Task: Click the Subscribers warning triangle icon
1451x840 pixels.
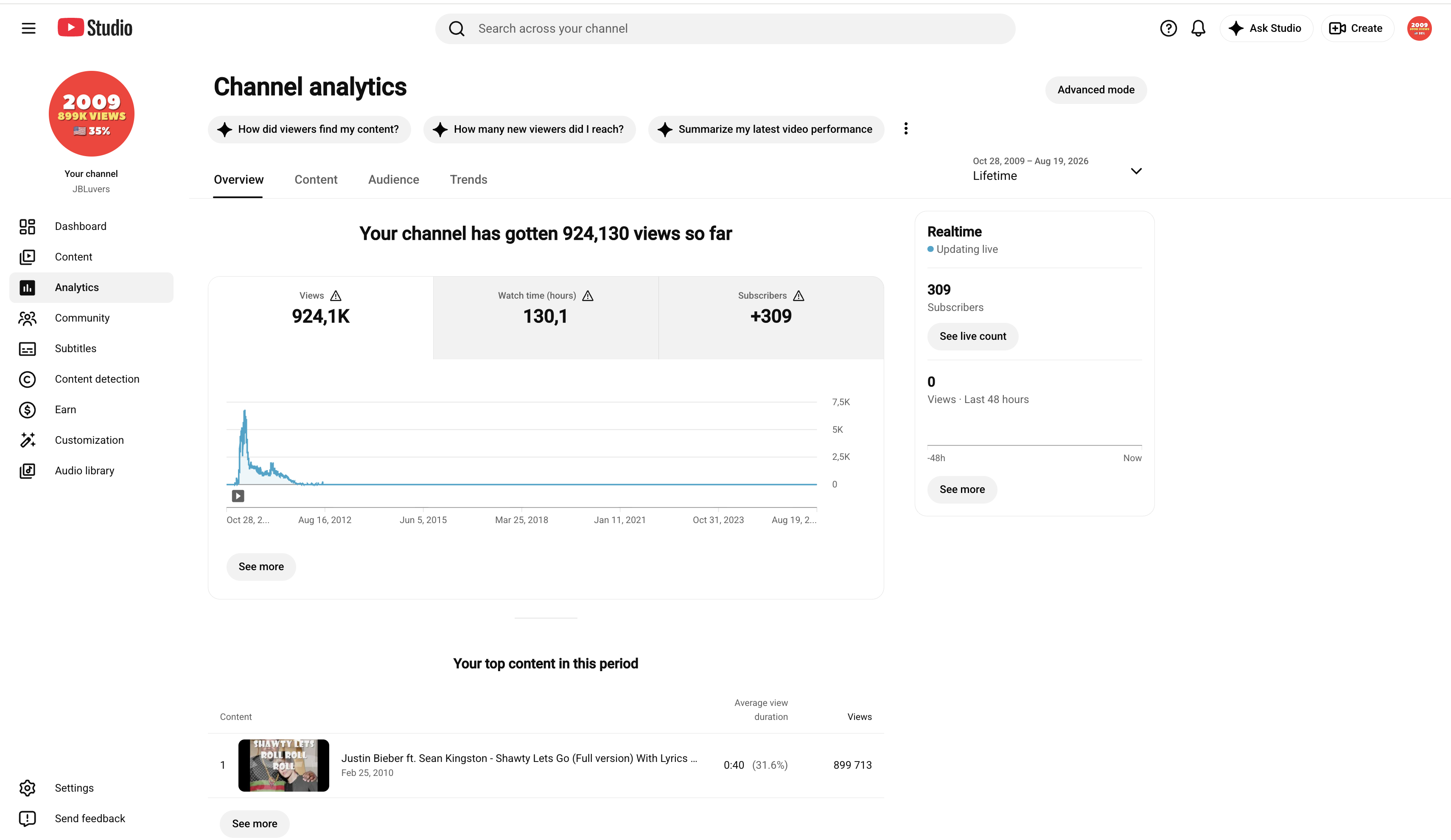Action: click(x=798, y=295)
